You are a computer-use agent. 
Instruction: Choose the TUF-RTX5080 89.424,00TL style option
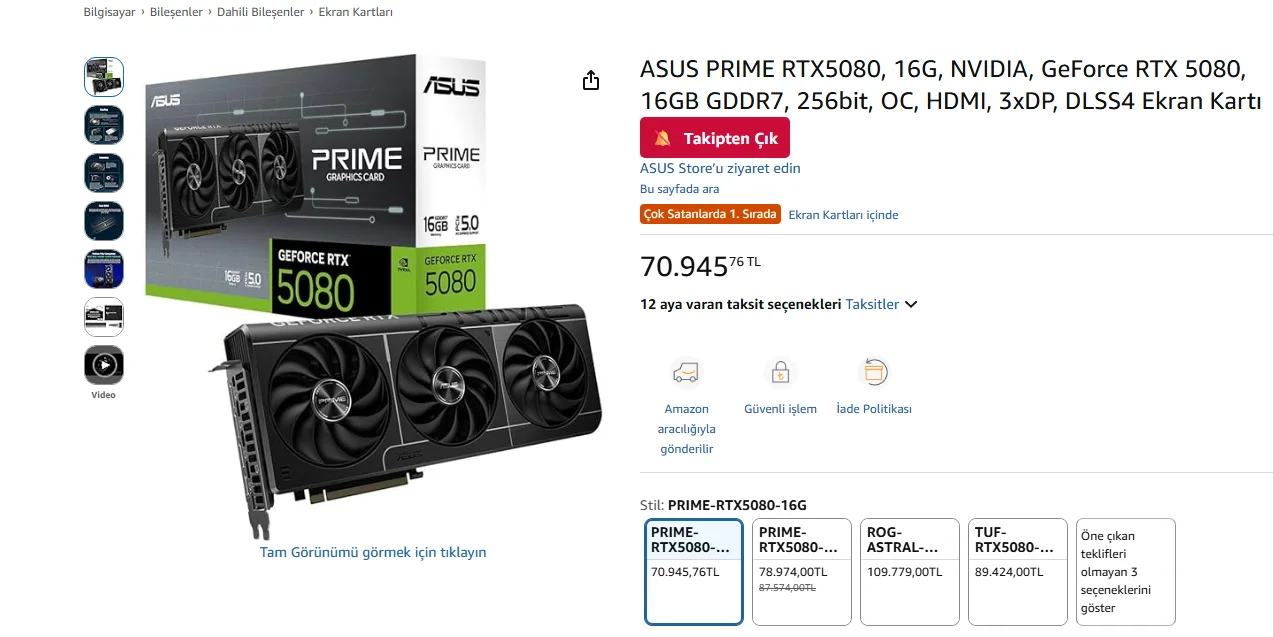(1018, 571)
